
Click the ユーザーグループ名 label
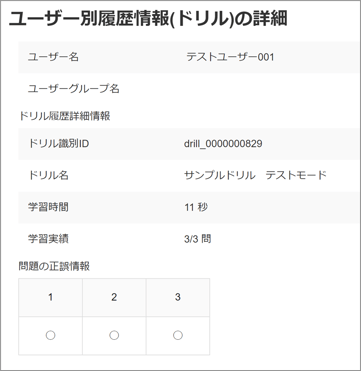[73, 89]
